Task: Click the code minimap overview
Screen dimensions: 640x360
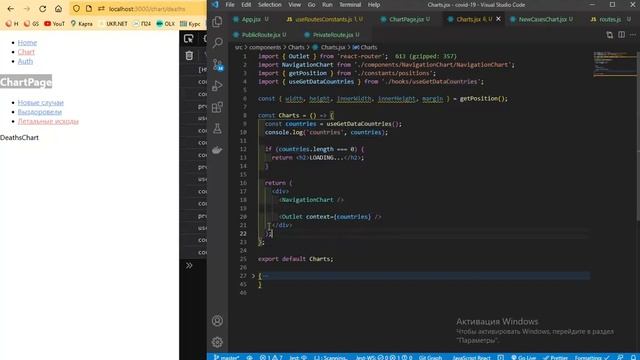Action: coord(614,64)
